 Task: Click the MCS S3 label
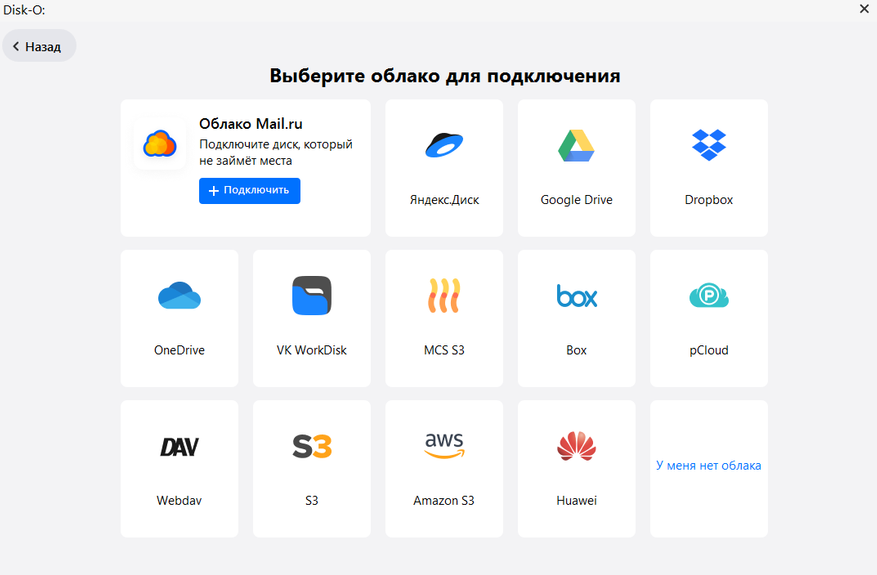(x=444, y=350)
